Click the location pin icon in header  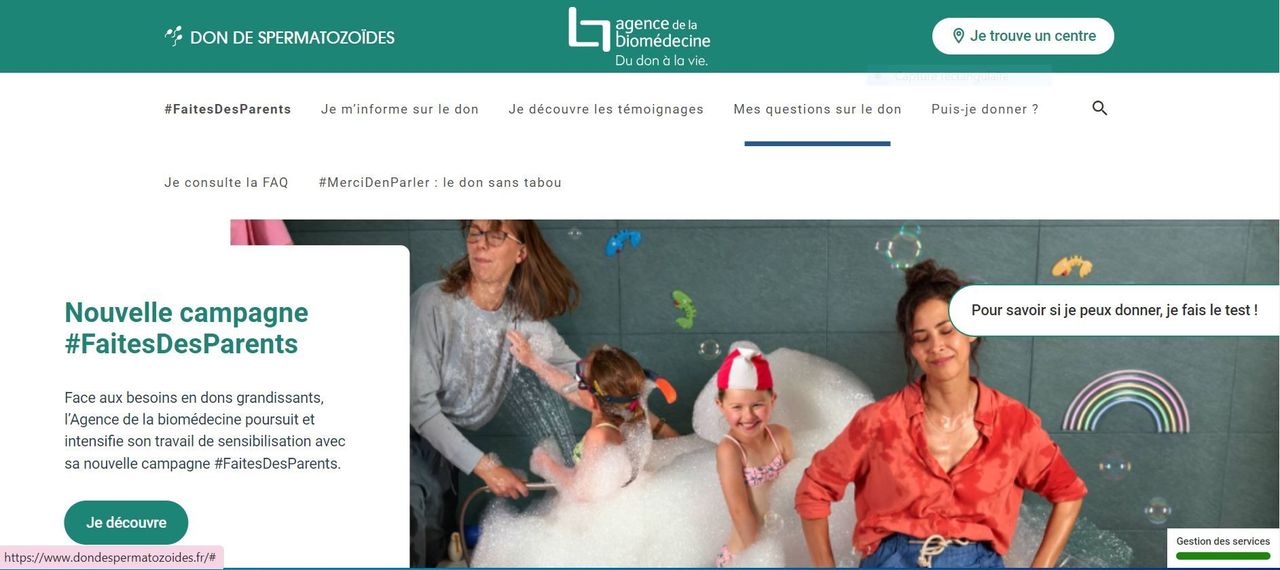958,36
